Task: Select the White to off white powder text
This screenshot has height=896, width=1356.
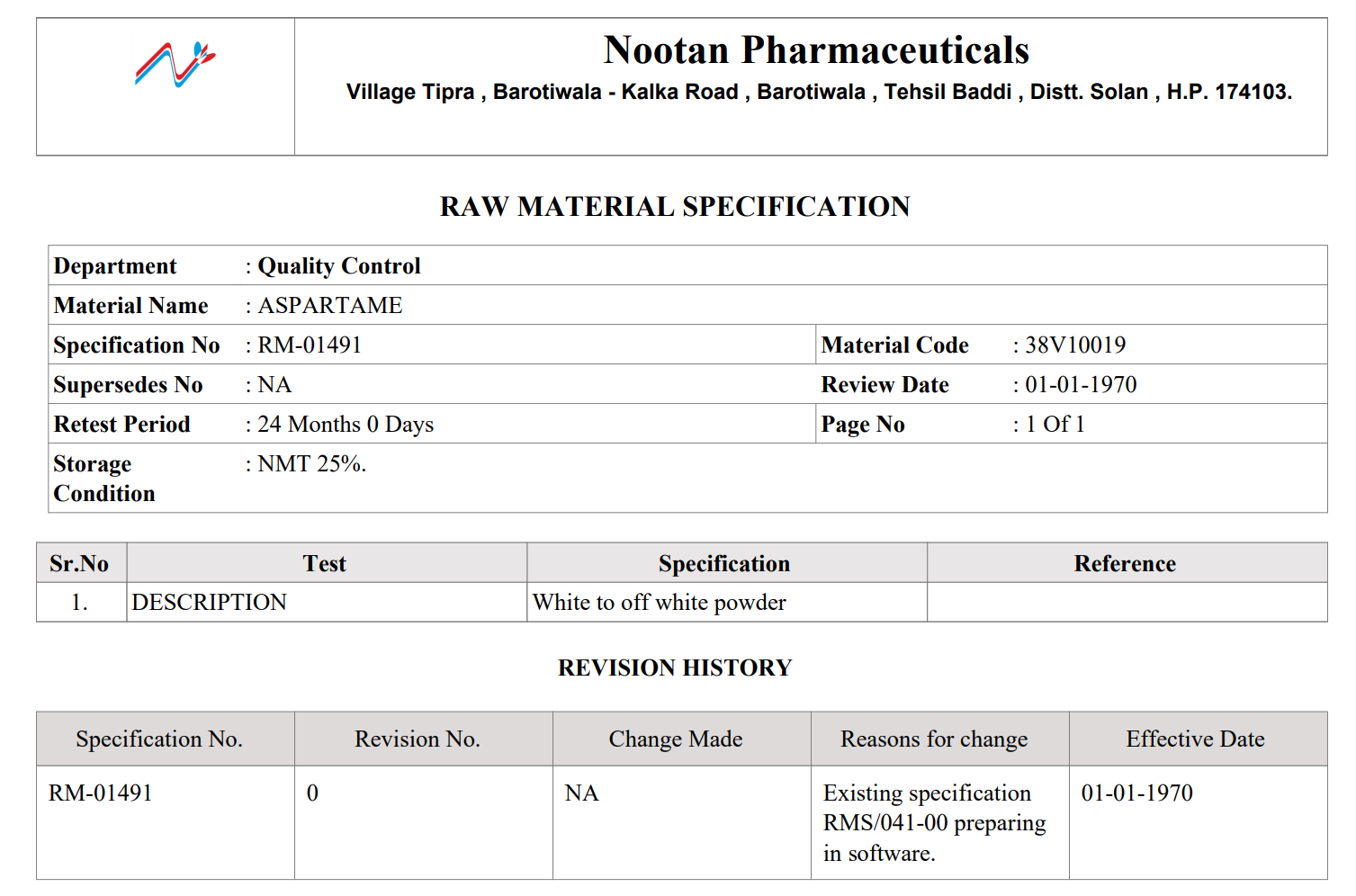Action: click(659, 603)
